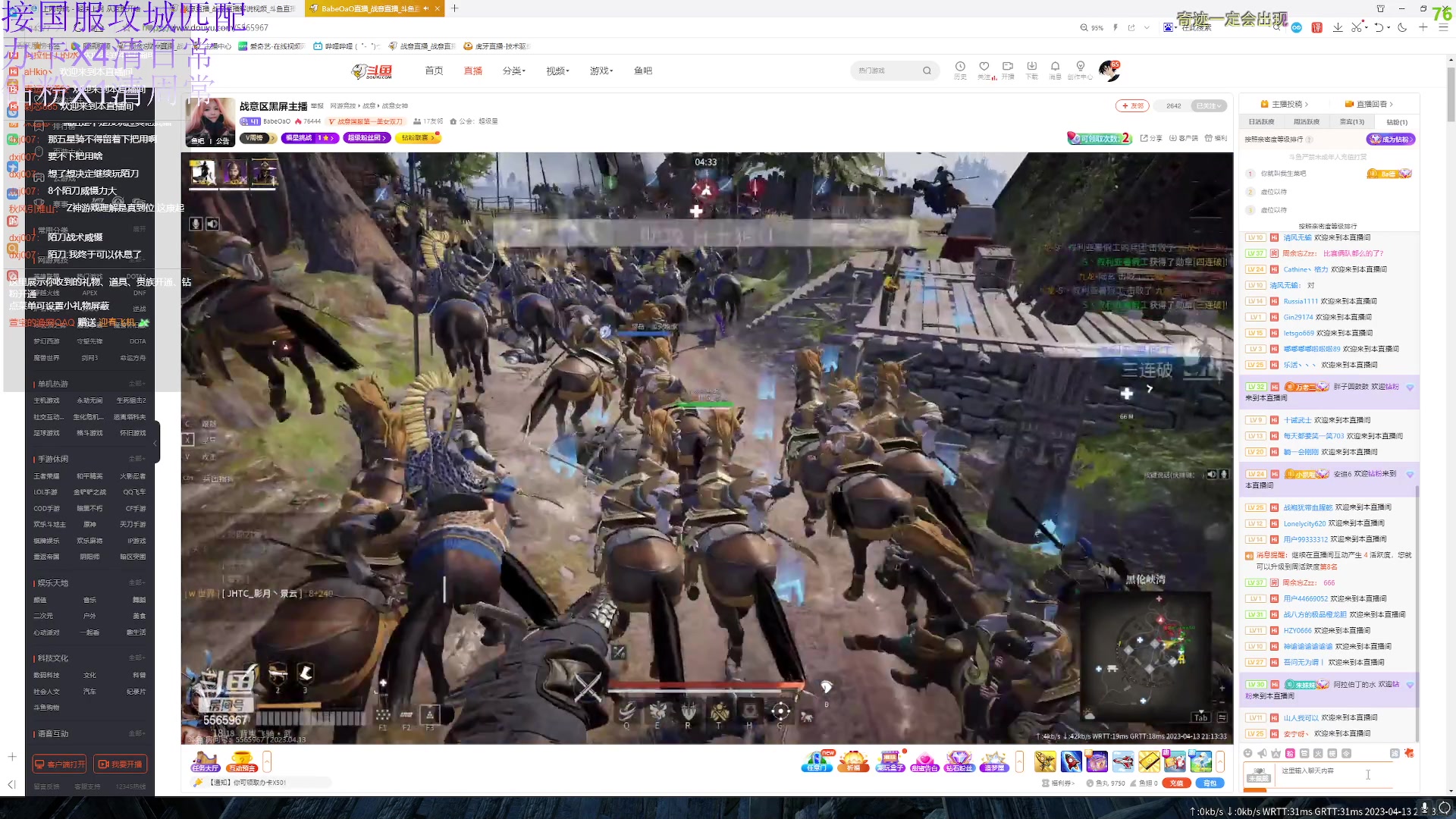Click the 分享 share icon above the player

[x=1151, y=138]
